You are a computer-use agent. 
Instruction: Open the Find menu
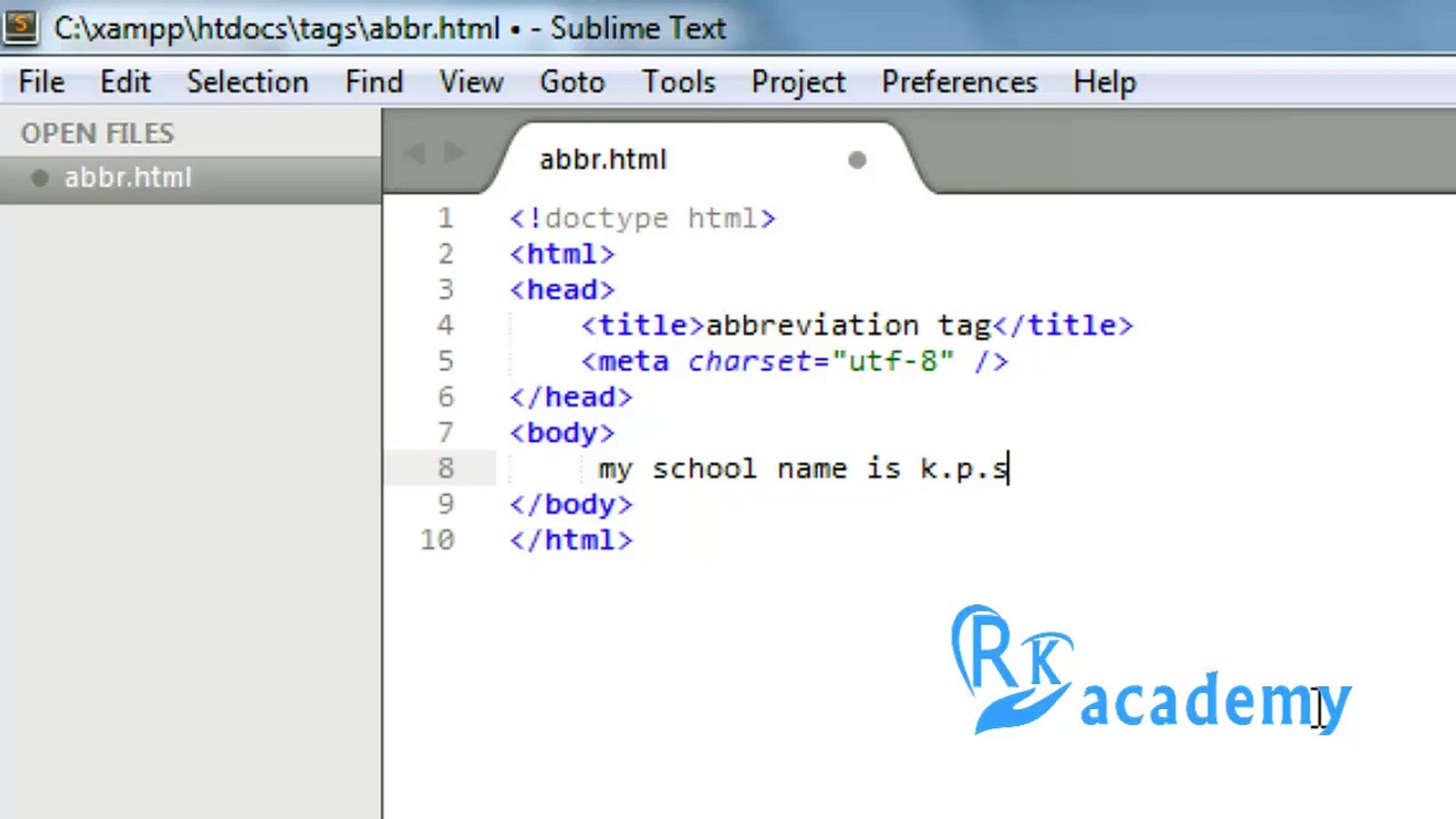pyautogui.click(x=373, y=82)
